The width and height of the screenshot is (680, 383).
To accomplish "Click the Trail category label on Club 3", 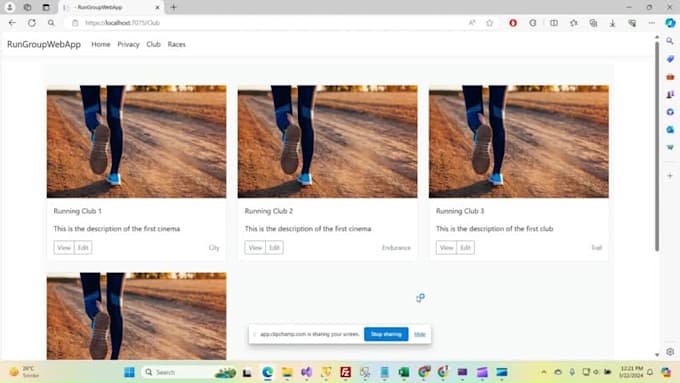I will (x=597, y=248).
